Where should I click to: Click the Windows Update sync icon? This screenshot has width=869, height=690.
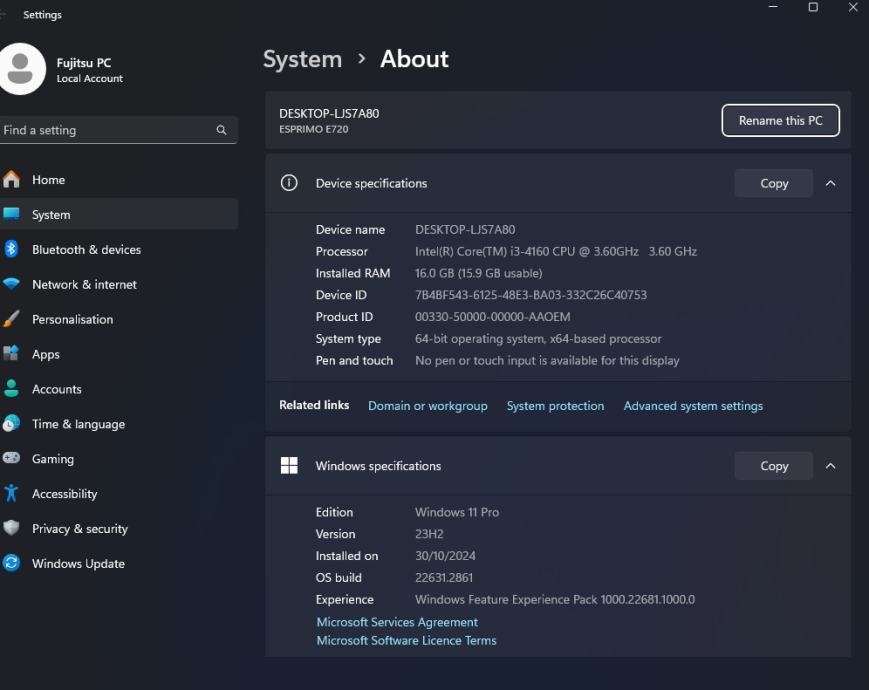[x=12, y=564]
